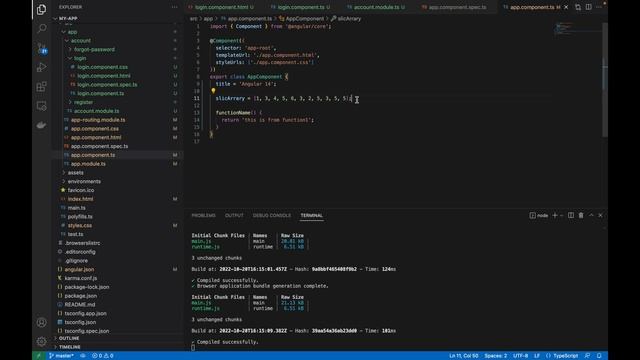The height and width of the screenshot is (360, 640).
Task: Open Explorer views and more actions menu
Action: point(175,7)
